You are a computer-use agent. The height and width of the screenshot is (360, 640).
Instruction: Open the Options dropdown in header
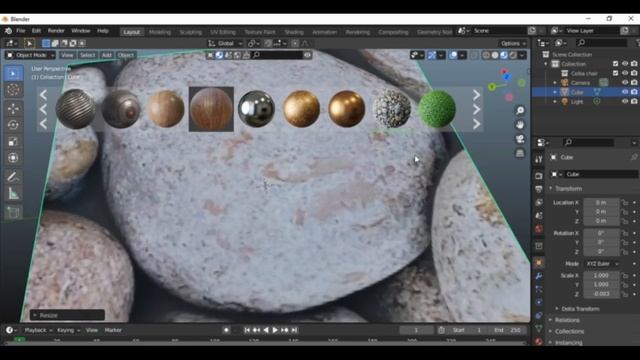tap(513, 43)
